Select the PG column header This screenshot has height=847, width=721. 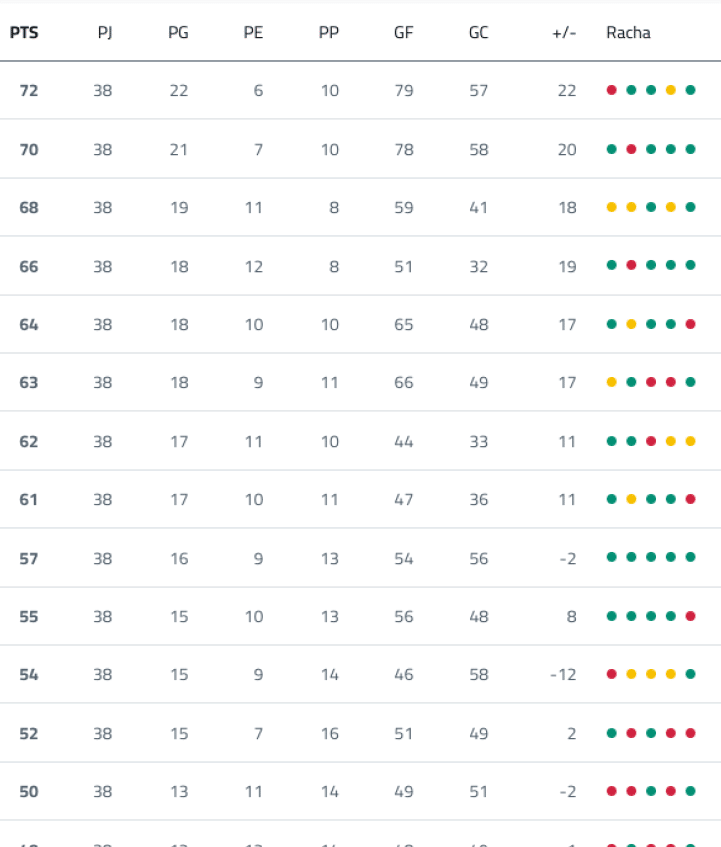coord(178,33)
